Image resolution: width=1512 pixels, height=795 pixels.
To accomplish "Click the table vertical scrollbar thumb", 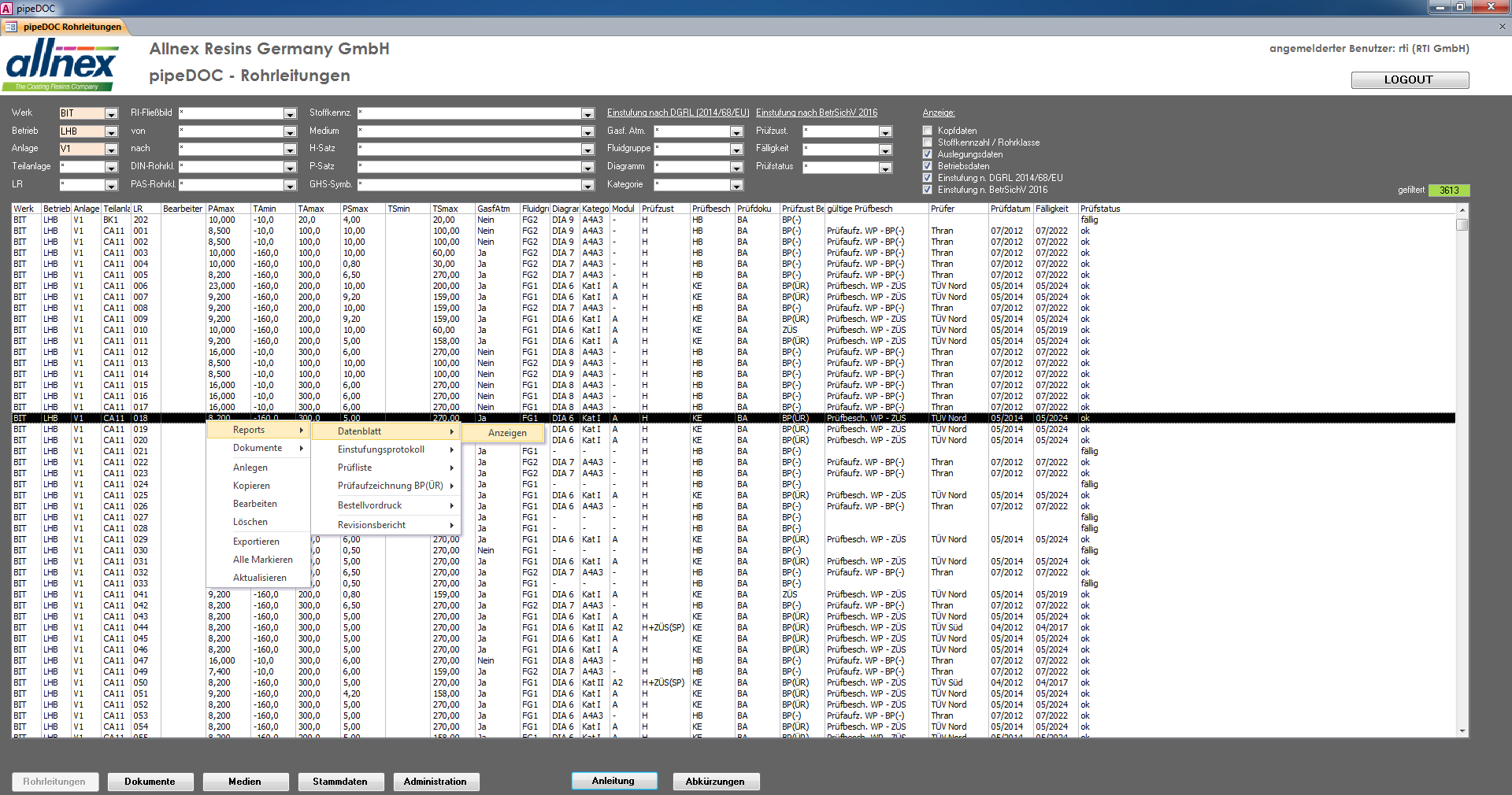I will click(x=1462, y=224).
